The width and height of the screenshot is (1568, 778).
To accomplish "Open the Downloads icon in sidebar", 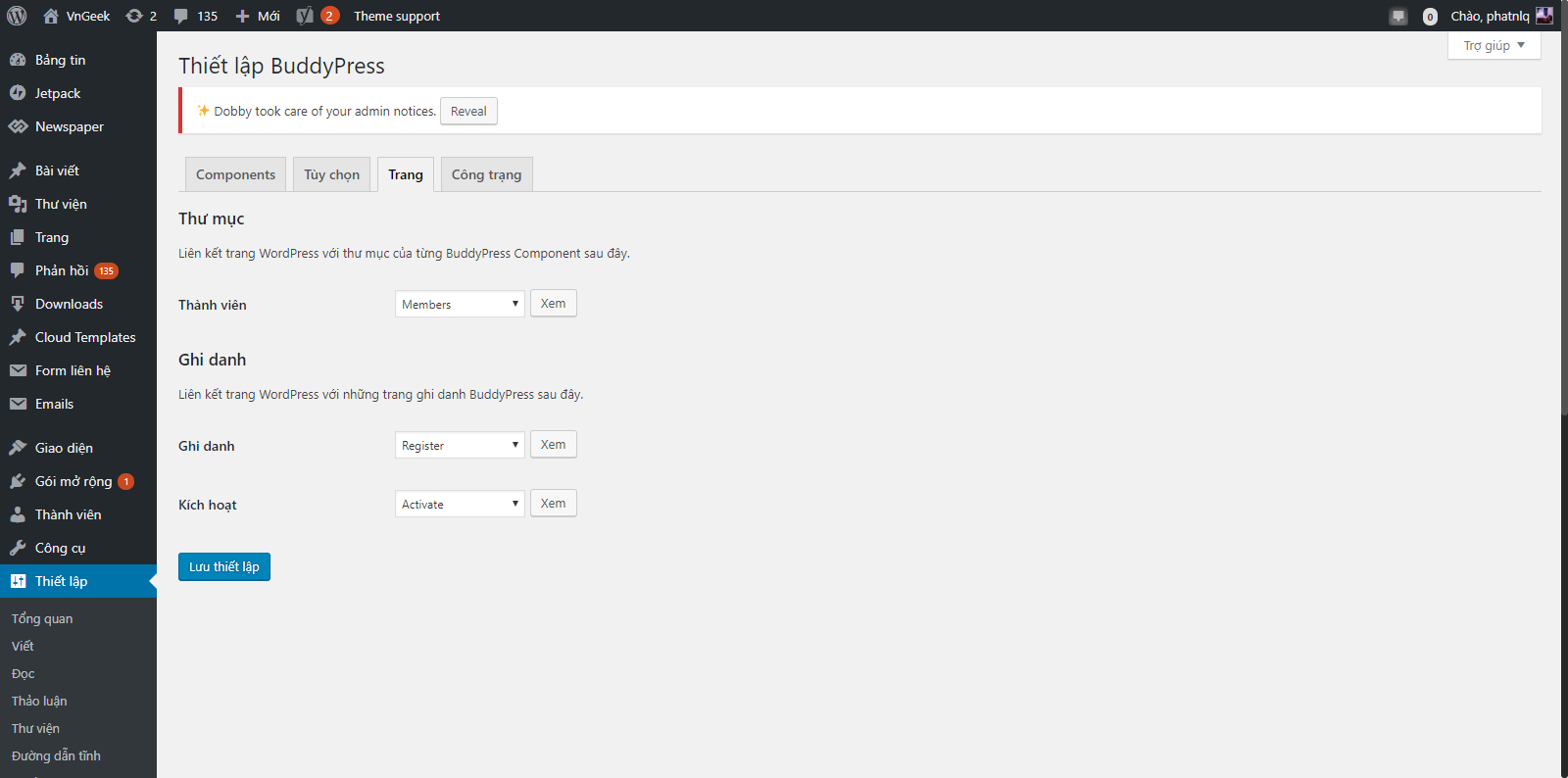I will point(18,304).
